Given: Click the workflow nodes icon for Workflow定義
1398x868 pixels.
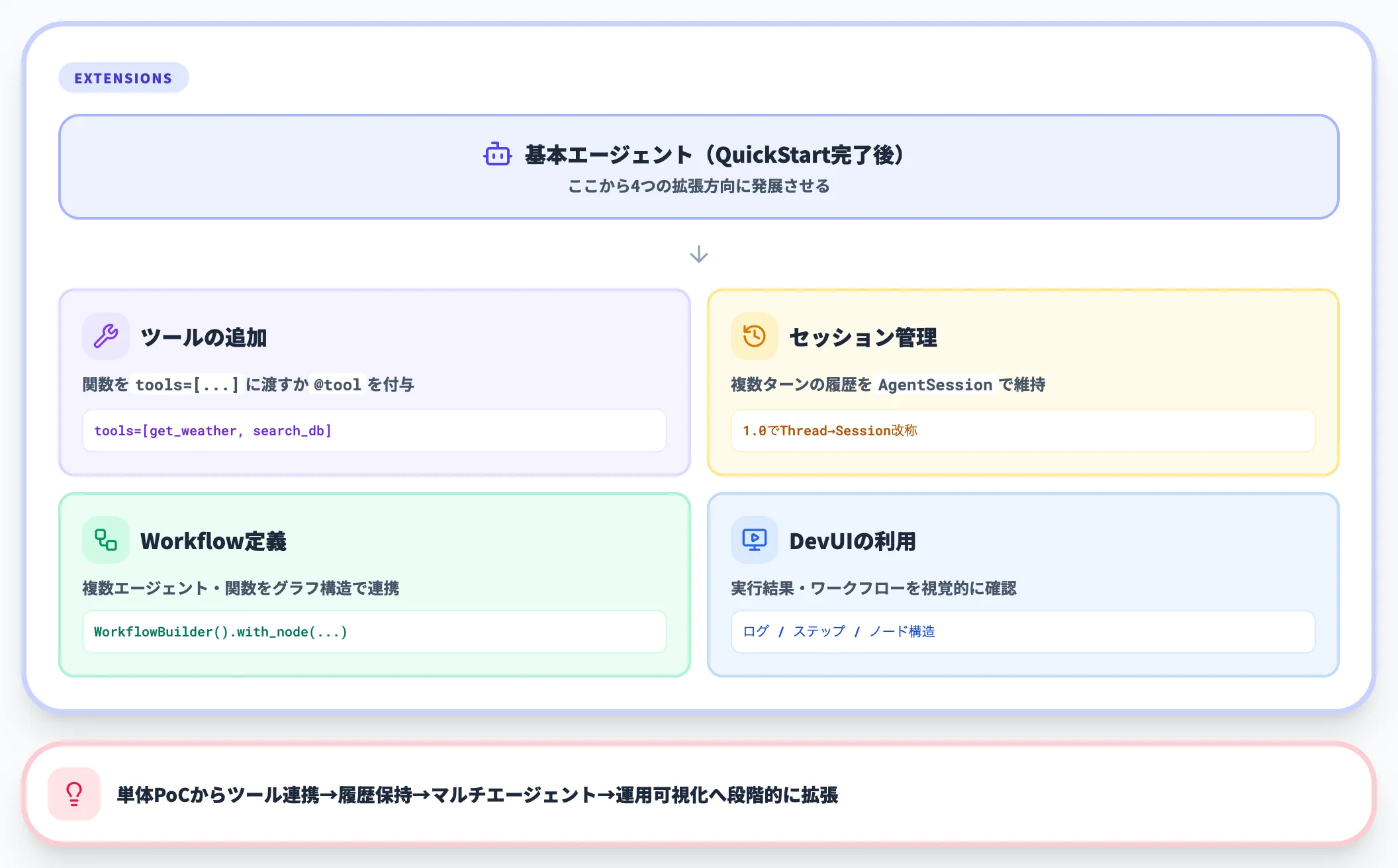Looking at the screenshot, I should click(106, 540).
